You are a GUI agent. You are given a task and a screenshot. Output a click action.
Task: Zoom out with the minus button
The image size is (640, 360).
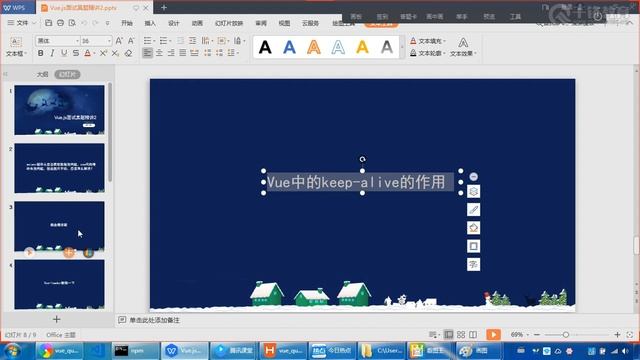pyautogui.click(x=537, y=335)
